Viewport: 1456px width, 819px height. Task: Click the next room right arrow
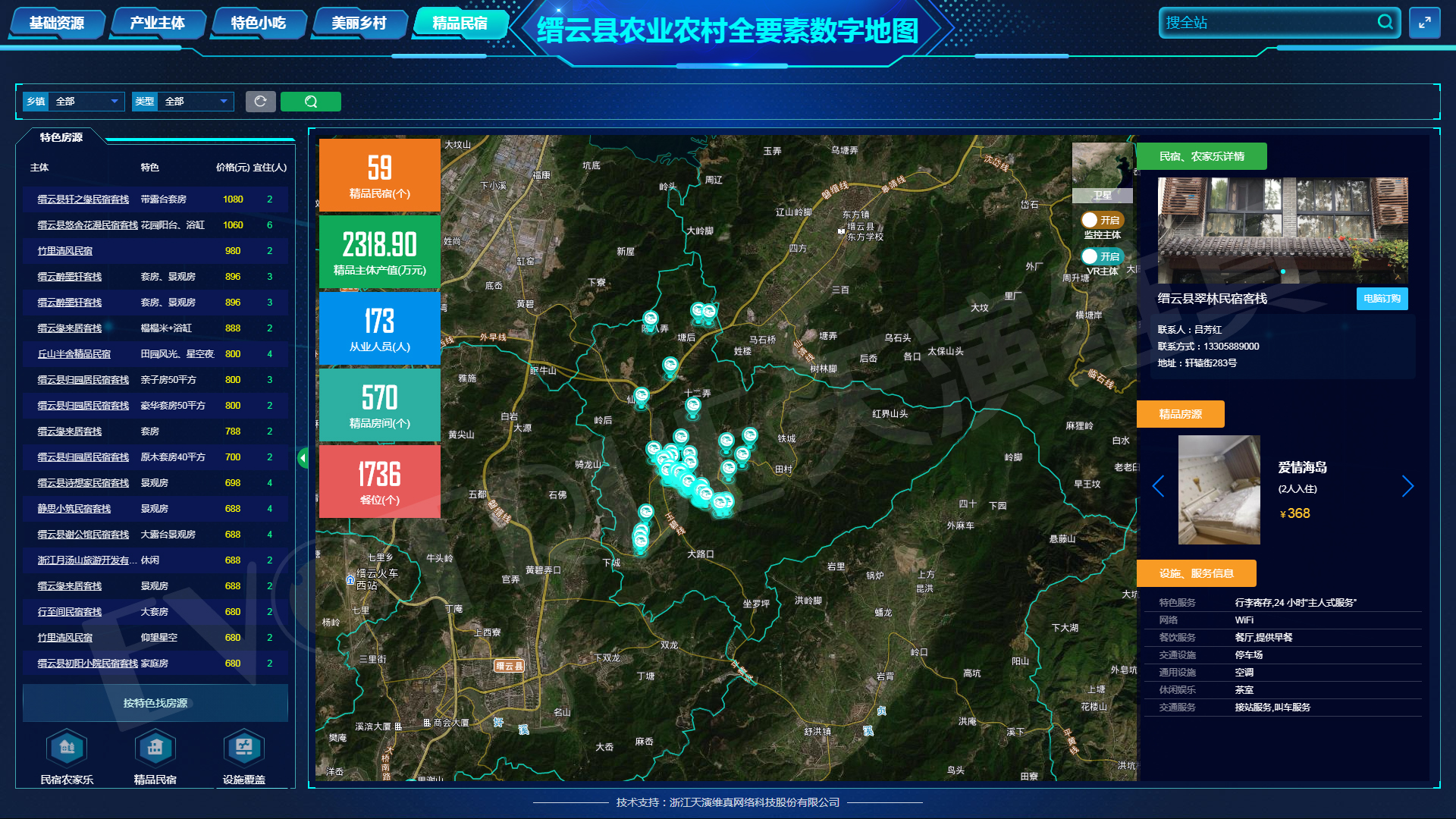[x=1407, y=486]
